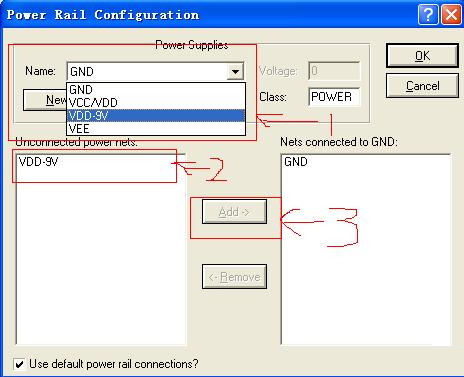
Task: Click the Add -> button
Action: 234,212
